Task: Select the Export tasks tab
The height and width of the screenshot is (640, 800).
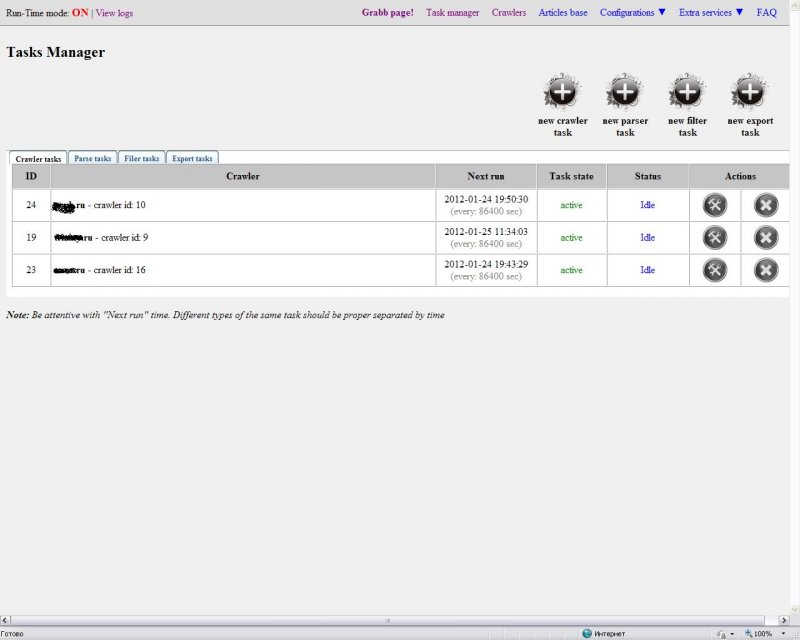Action: click(191, 158)
